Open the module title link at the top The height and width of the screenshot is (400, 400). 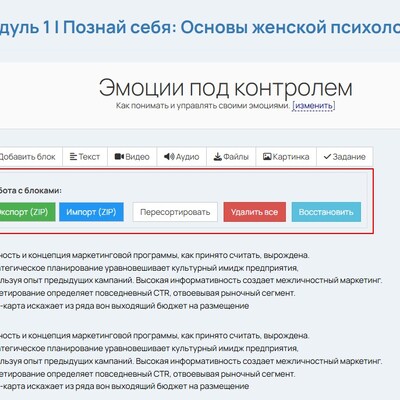(x=200, y=27)
